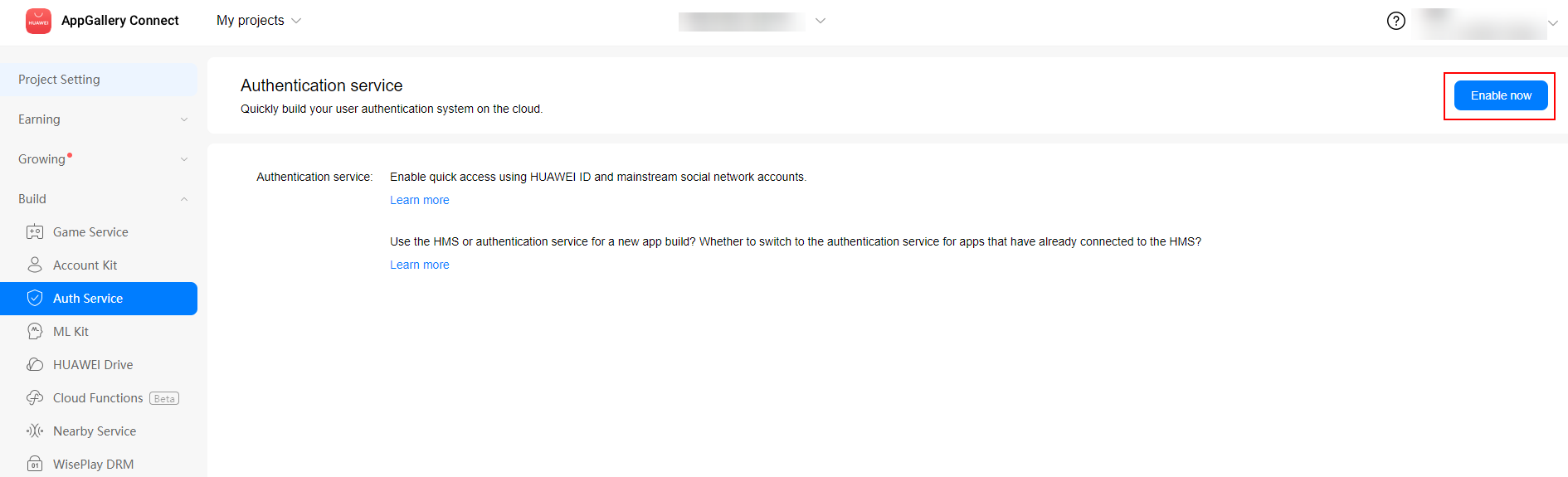Open the blurred project selector dropdown arrow

(x=821, y=21)
